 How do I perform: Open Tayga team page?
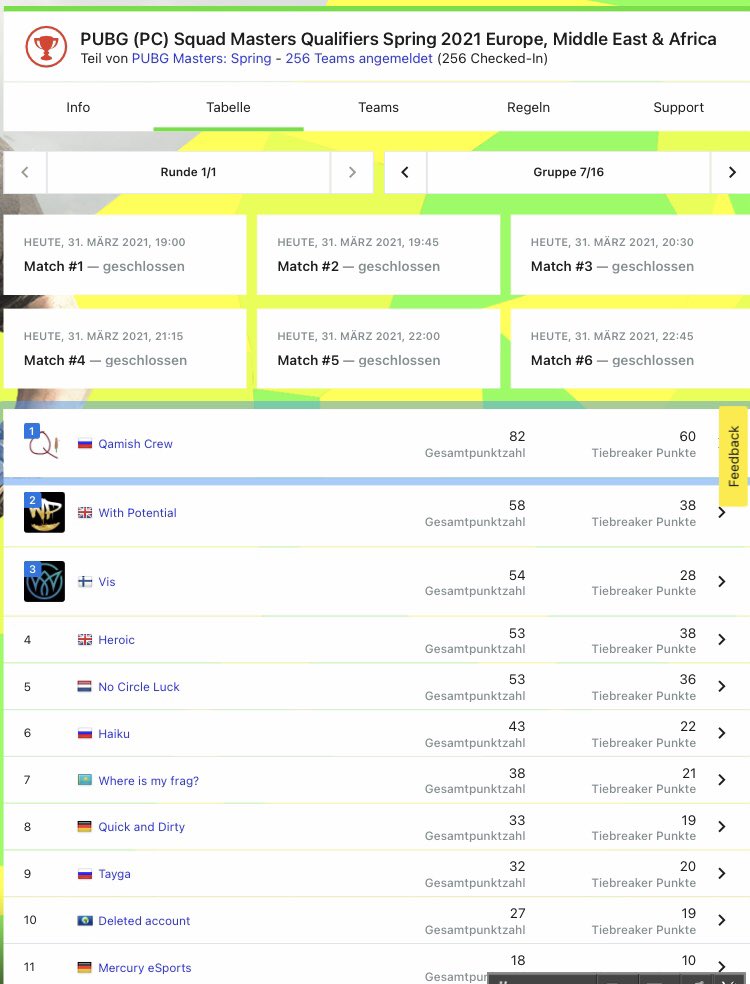(x=115, y=874)
